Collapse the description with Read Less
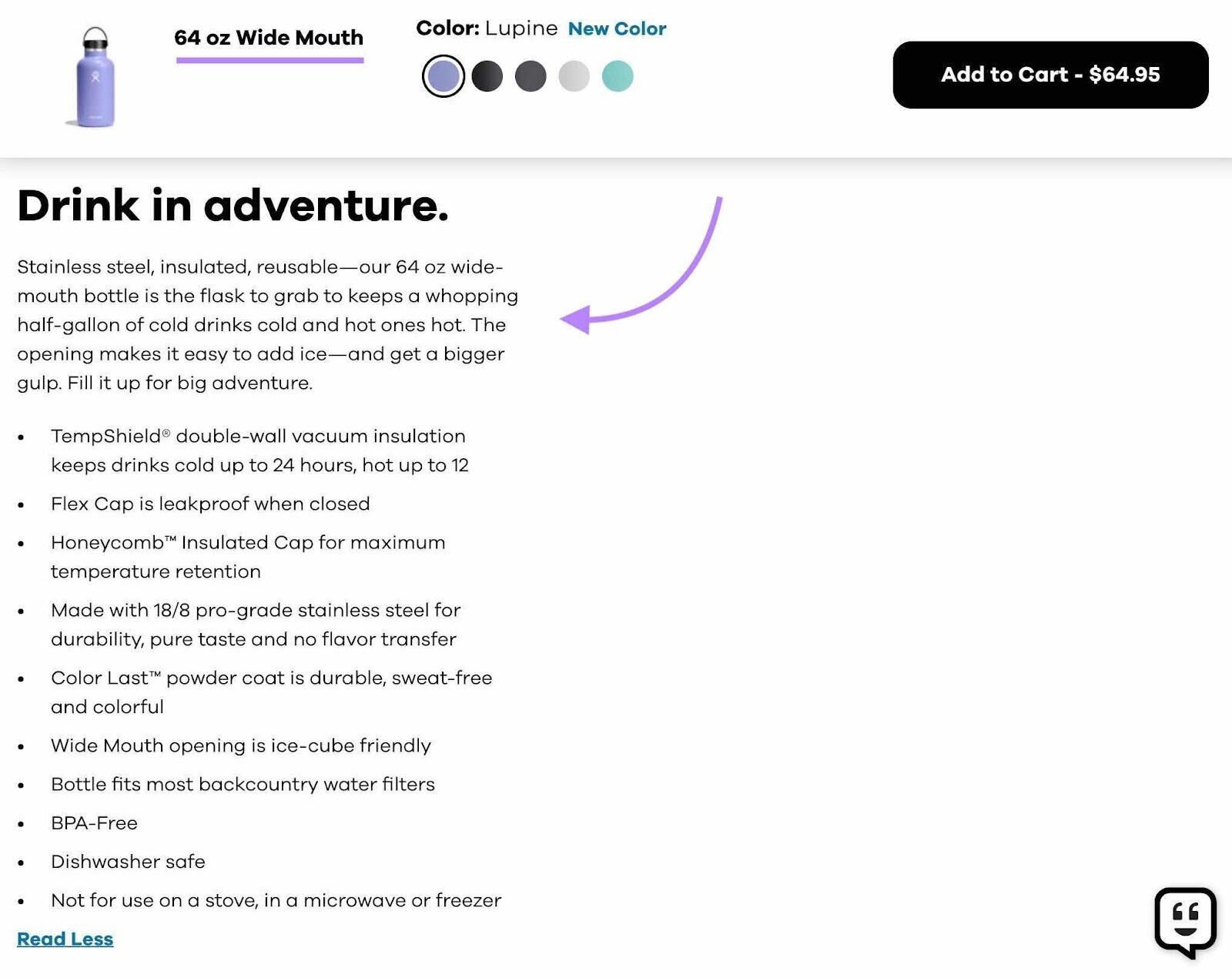Image resolution: width=1232 pixels, height=978 pixels. point(65,939)
